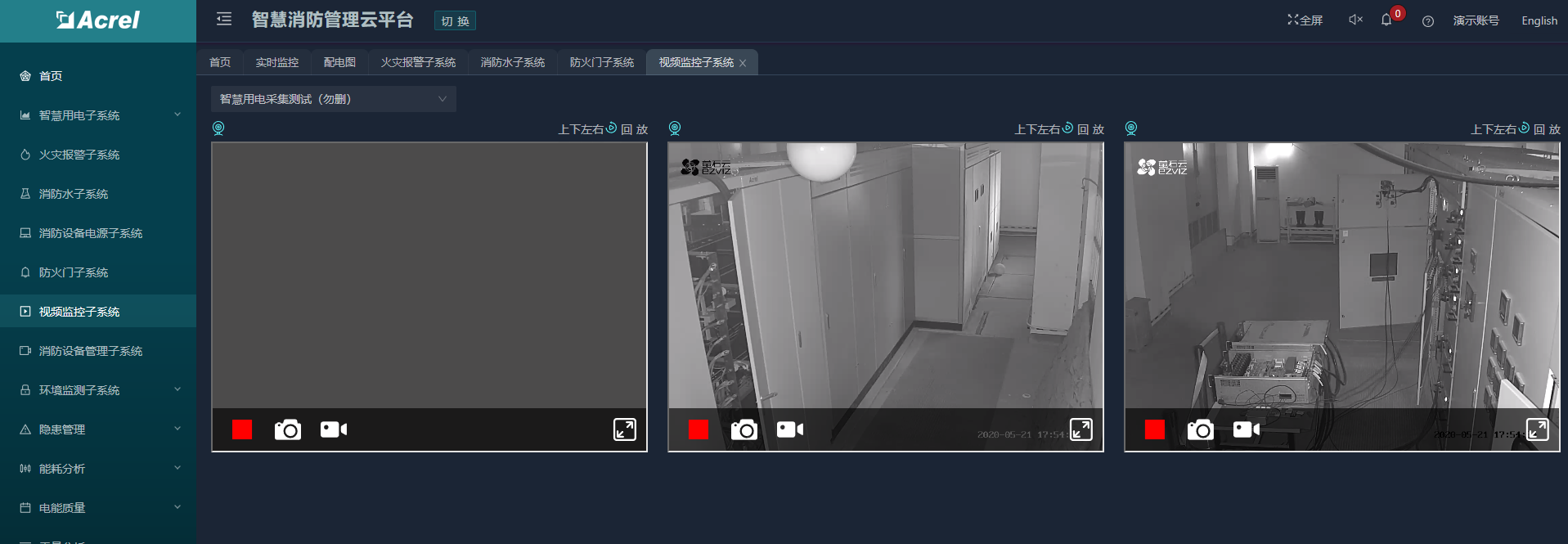Switch language to English
Viewport: 1568px width, 544px height.
1539,20
